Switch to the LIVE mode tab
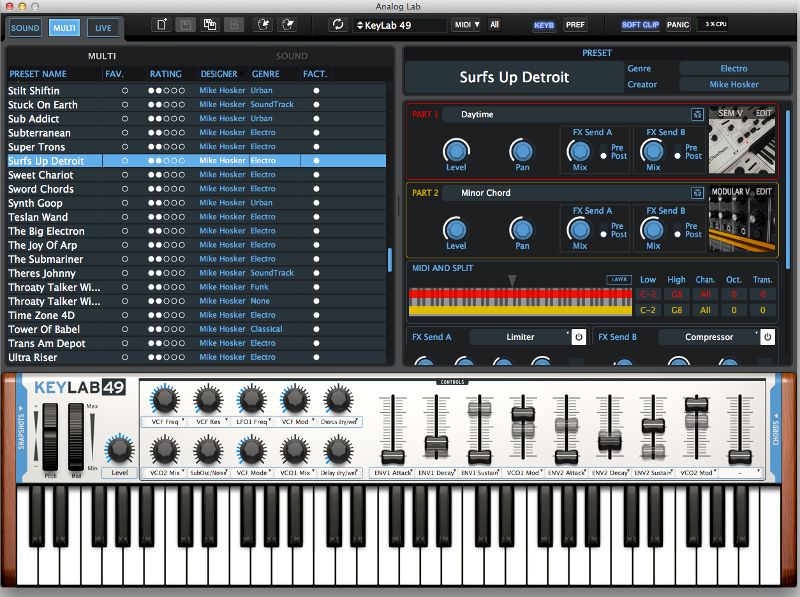The height and width of the screenshot is (597, 800). (103, 28)
